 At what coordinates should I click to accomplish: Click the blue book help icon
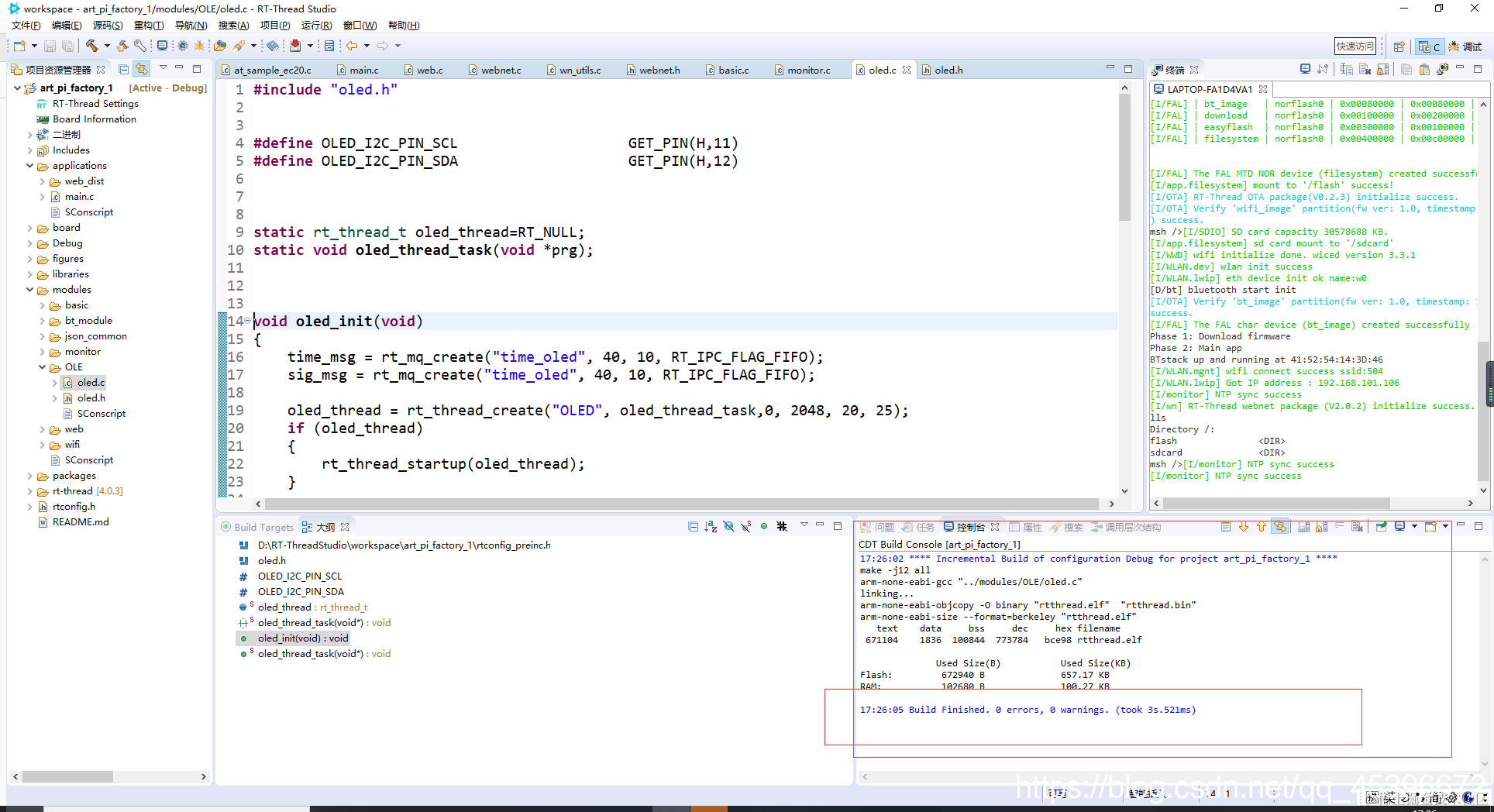tap(273, 46)
